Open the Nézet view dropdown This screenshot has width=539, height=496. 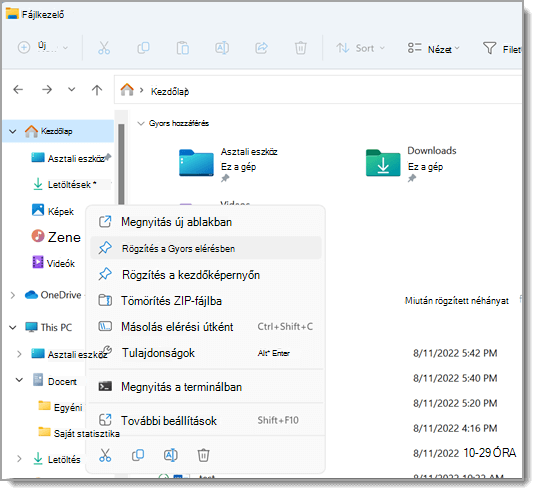click(433, 49)
